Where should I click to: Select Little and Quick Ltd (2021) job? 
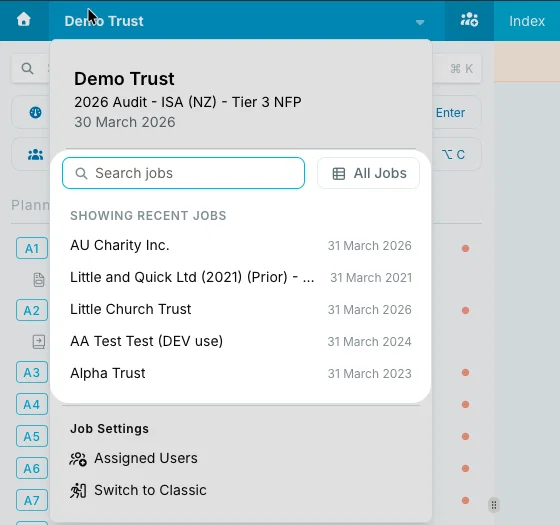tap(241, 277)
